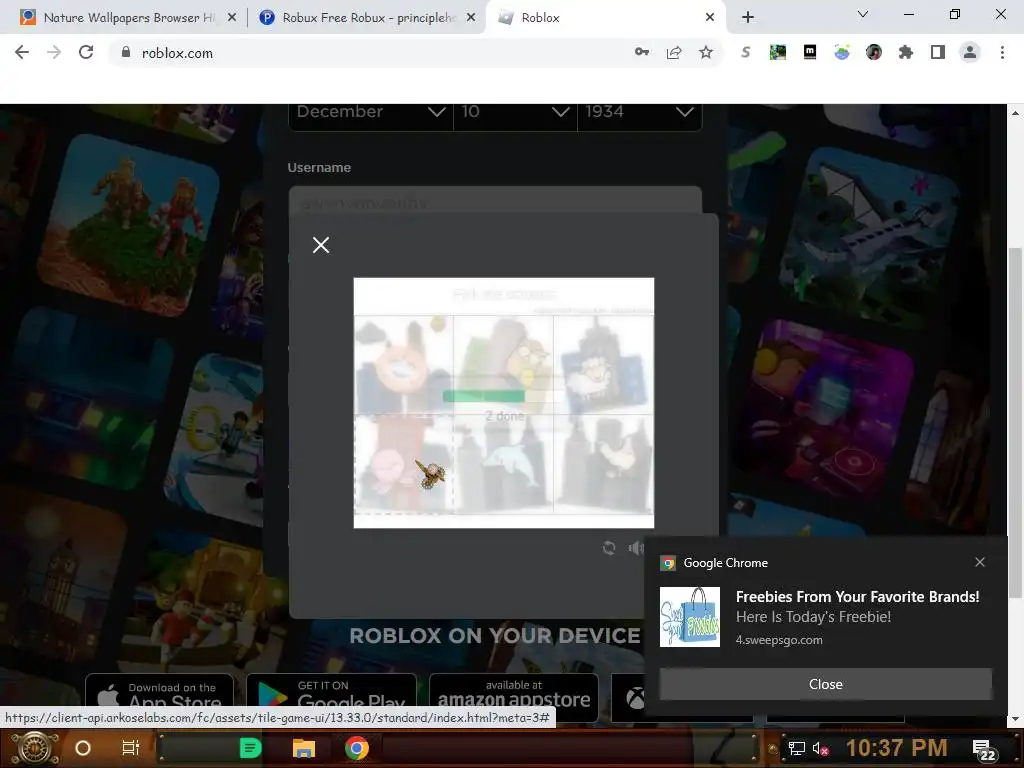The image size is (1024, 768).
Task: Share this page via the share icon
Action: [674, 52]
